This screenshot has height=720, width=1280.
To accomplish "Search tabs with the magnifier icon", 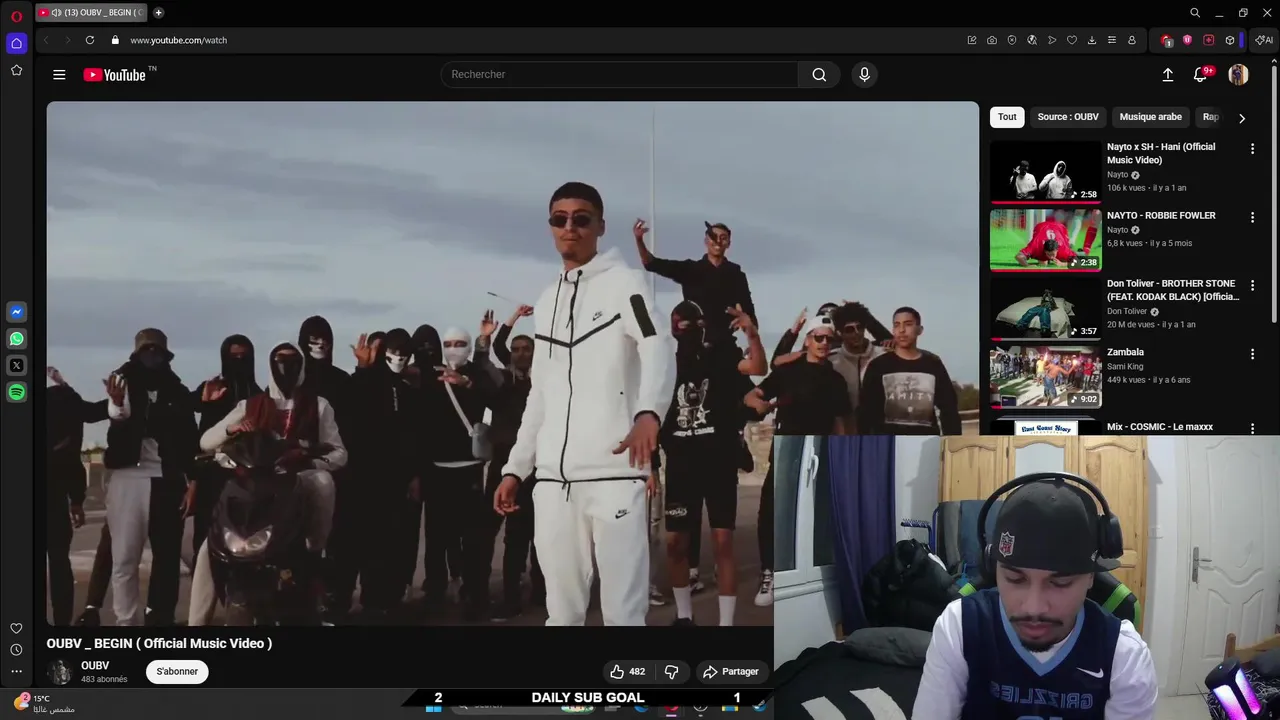I will click(1194, 13).
